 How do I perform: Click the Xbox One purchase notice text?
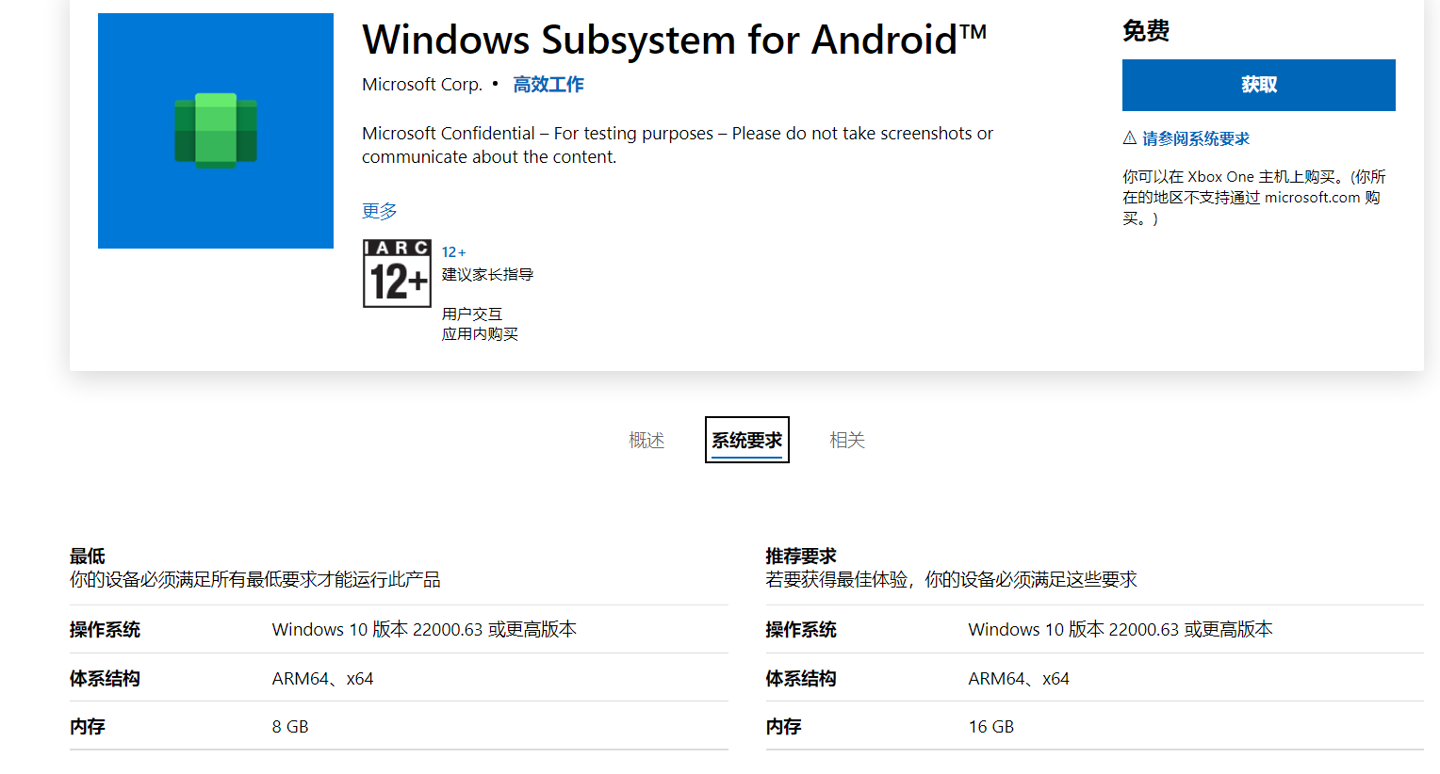[x=1254, y=197]
